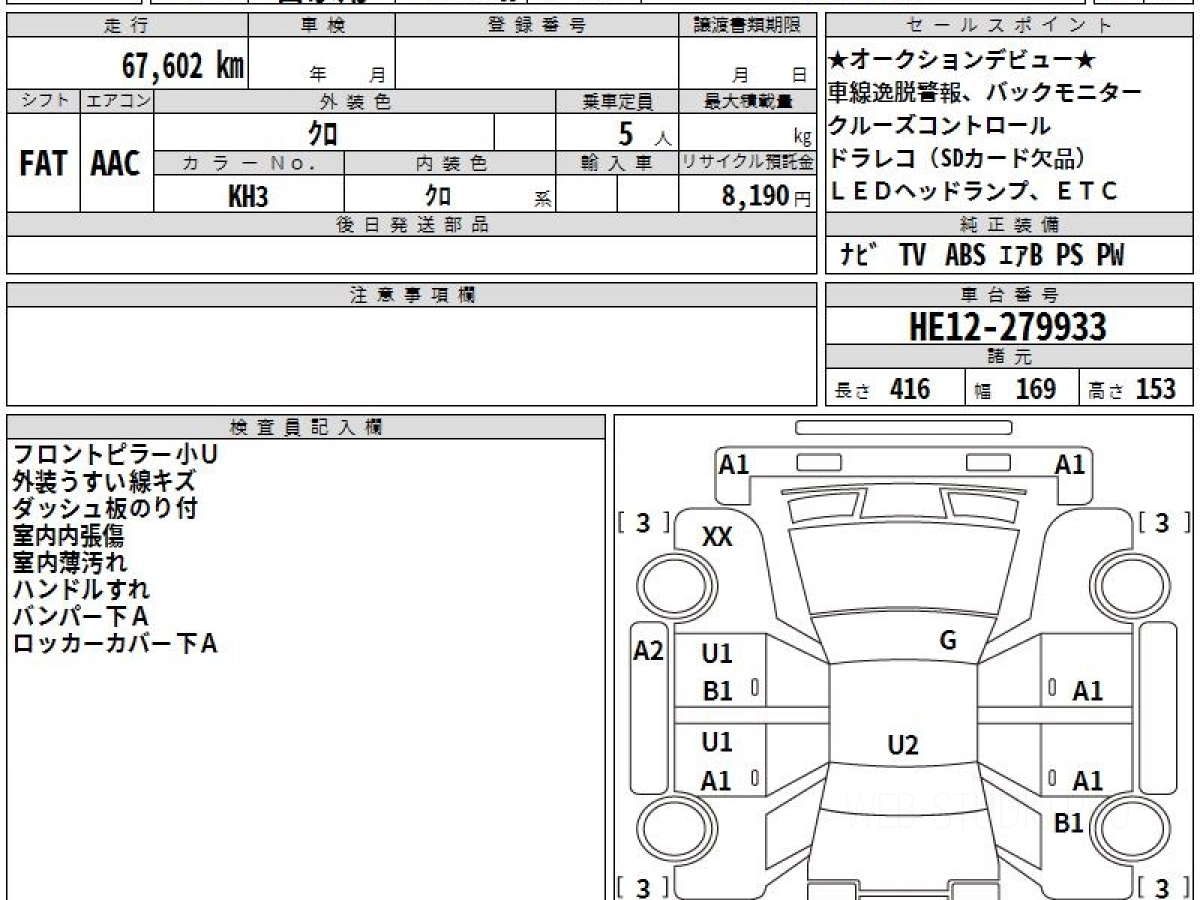Click the XX mark on the car diagram

(717, 538)
